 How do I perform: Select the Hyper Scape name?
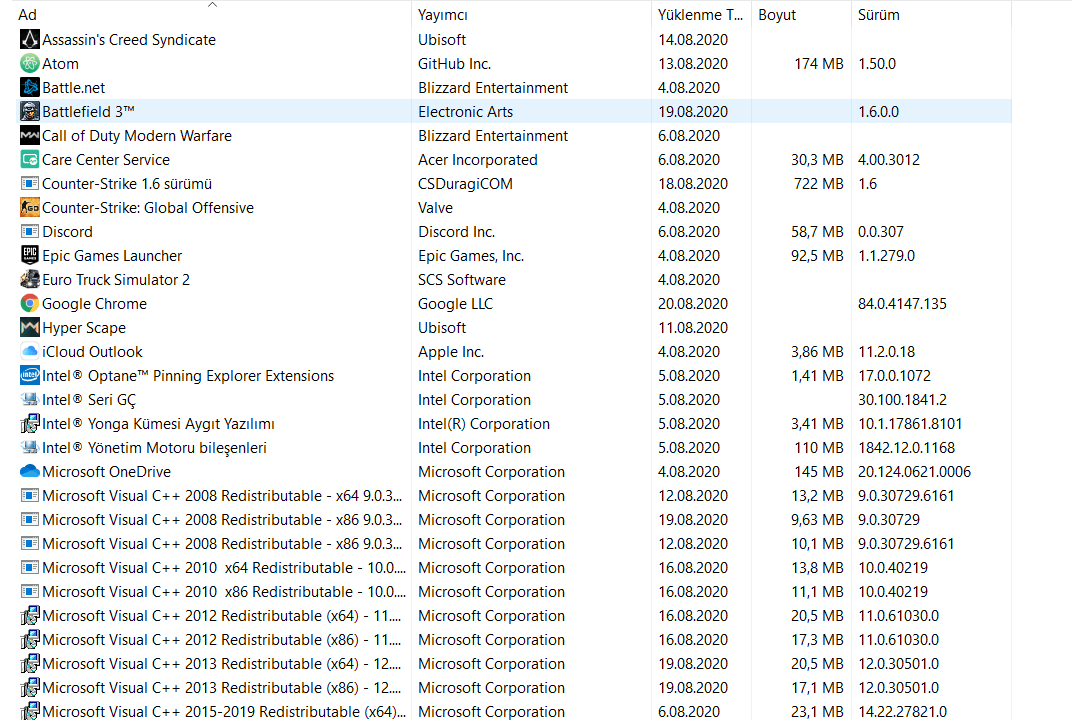click(x=84, y=328)
